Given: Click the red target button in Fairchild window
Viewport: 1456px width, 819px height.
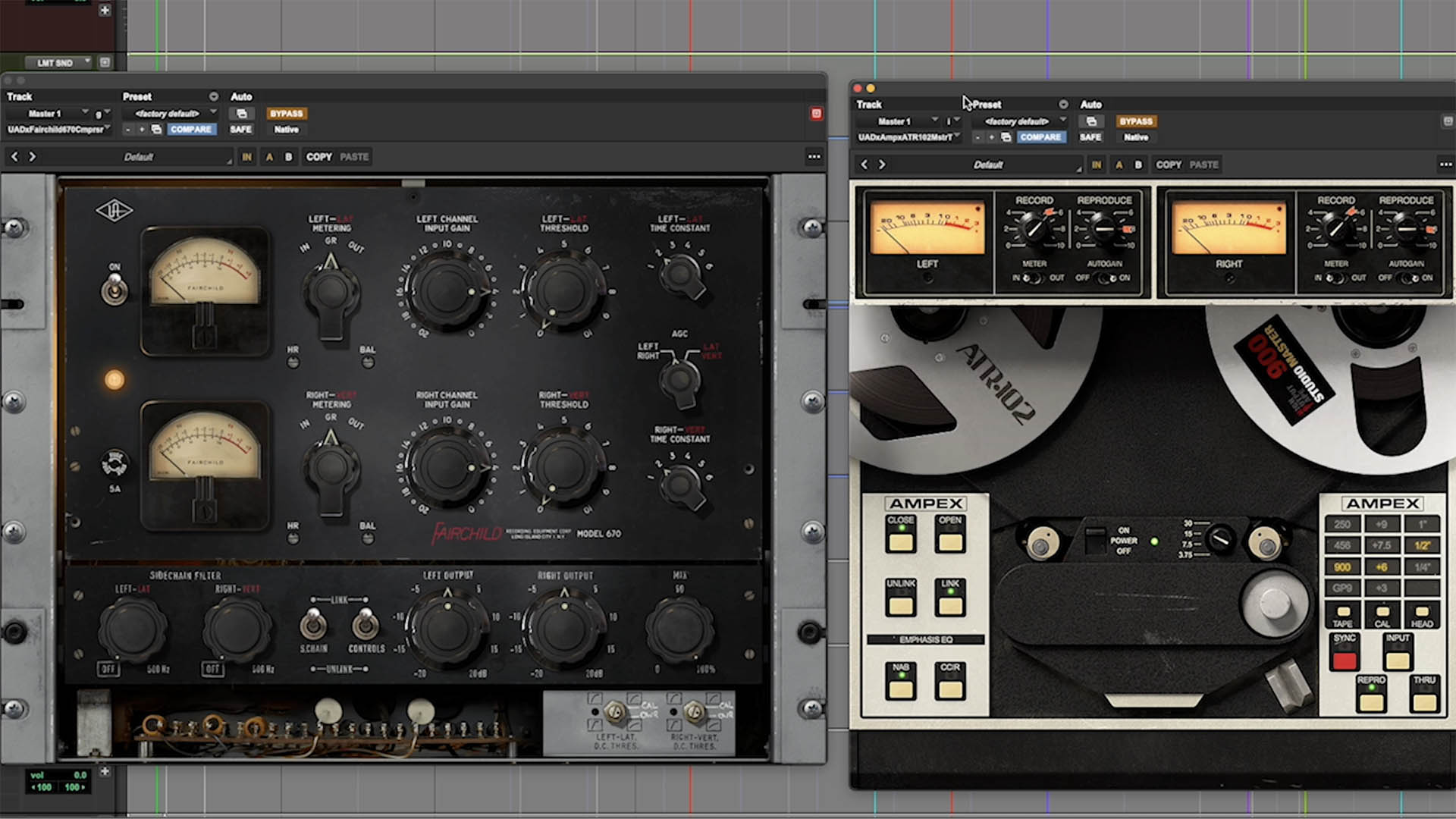Looking at the screenshot, I should pyautogui.click(x=816, y=114).
